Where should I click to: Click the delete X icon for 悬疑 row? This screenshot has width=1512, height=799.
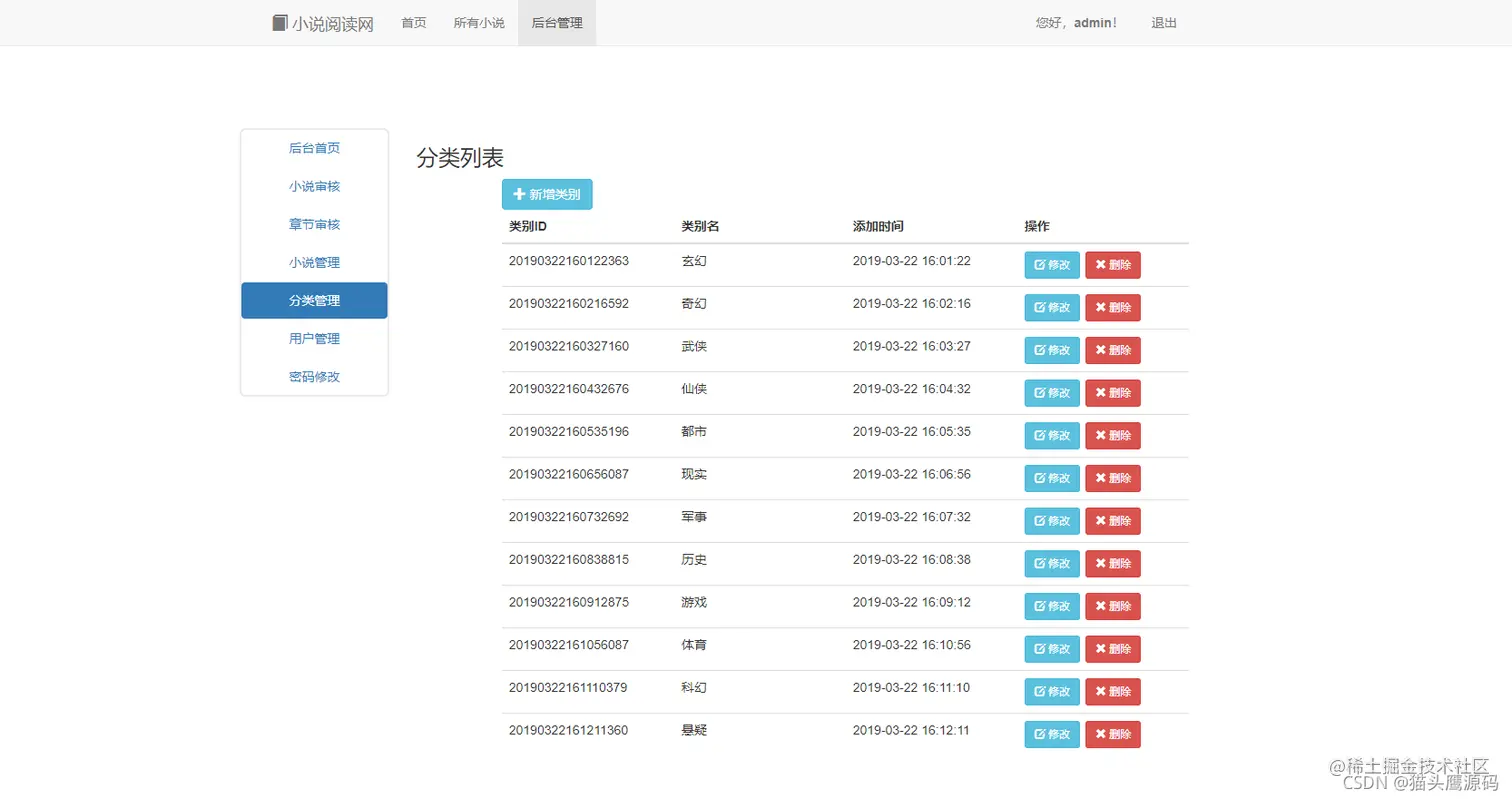(1101, 734)
